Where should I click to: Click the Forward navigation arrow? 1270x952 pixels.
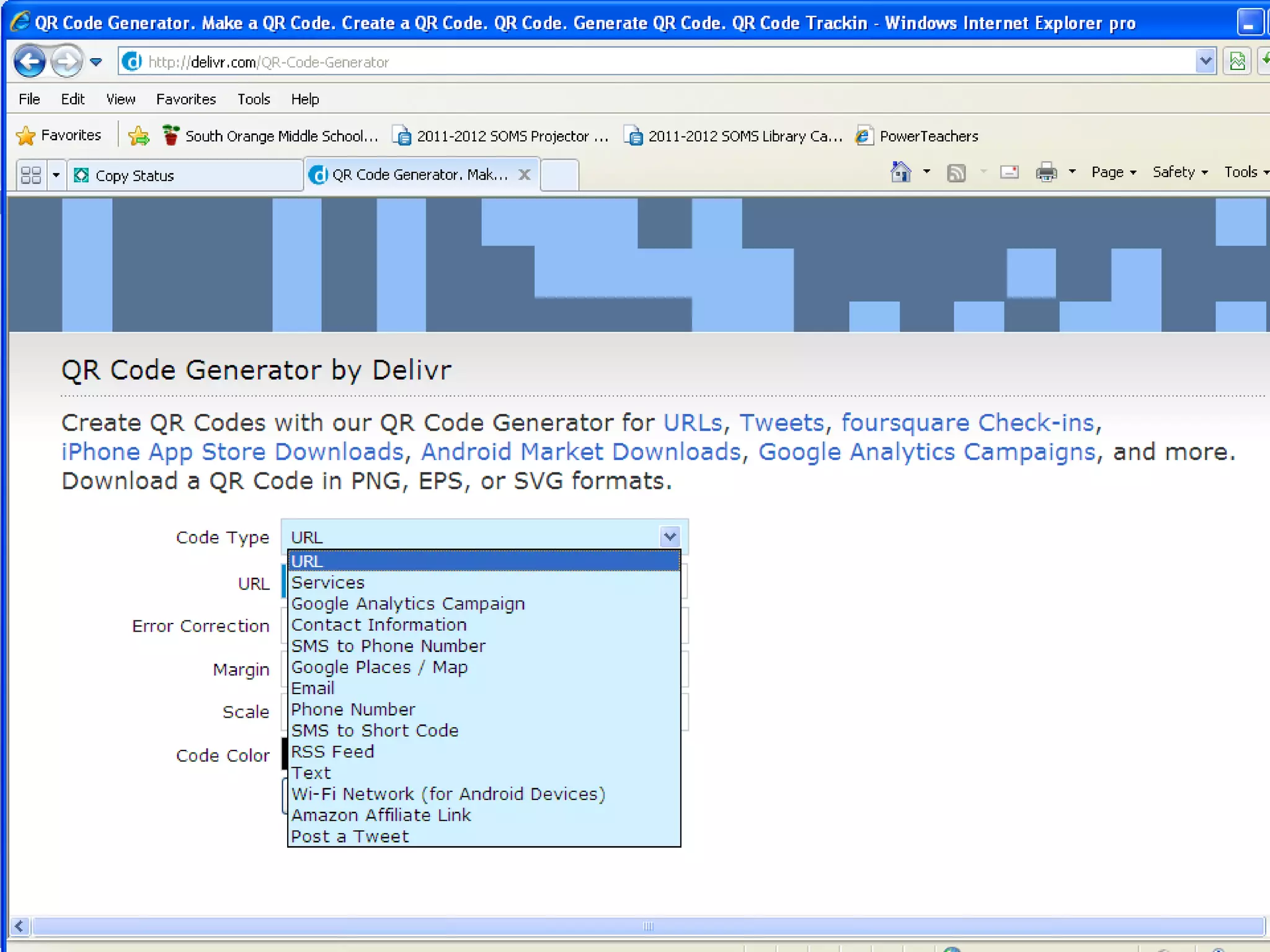[x=66, y=61]
